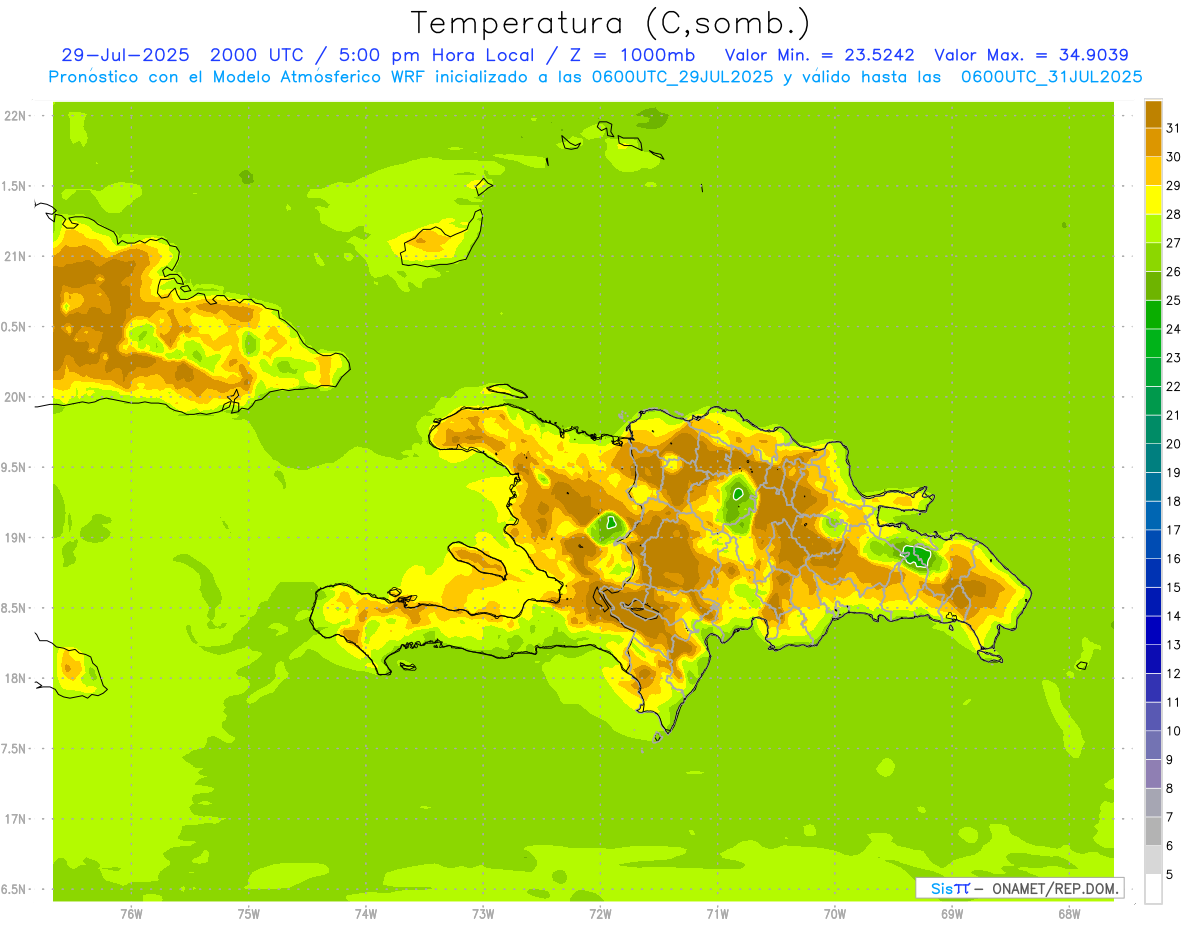1200x927 pixels.
Task: Click the '69W' longitude label
Action: pos(952,914)
